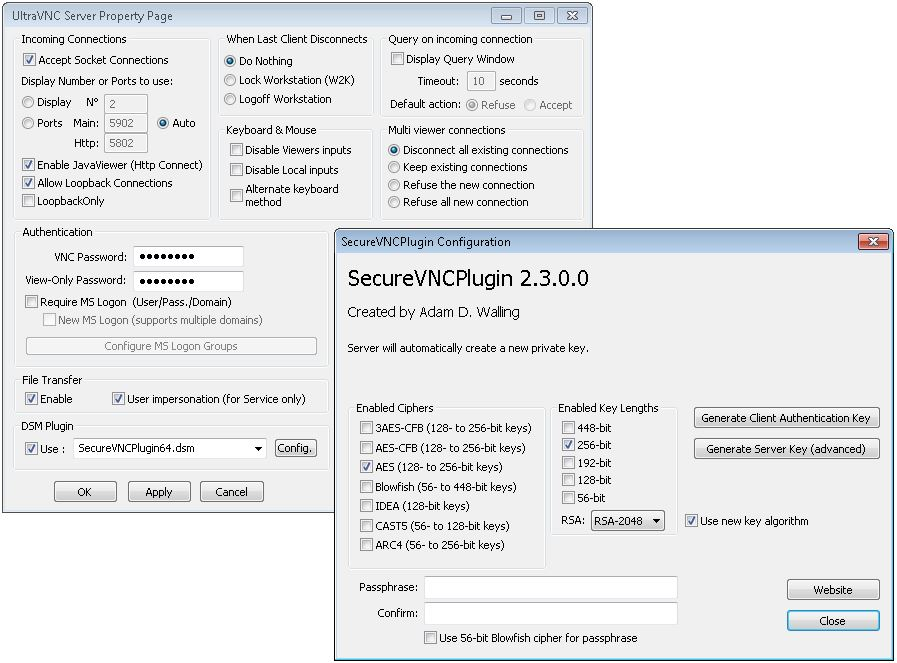This screenshot has height=663, width=897.
Task: Check the 192-bit key length
Action: pos(568,462)
